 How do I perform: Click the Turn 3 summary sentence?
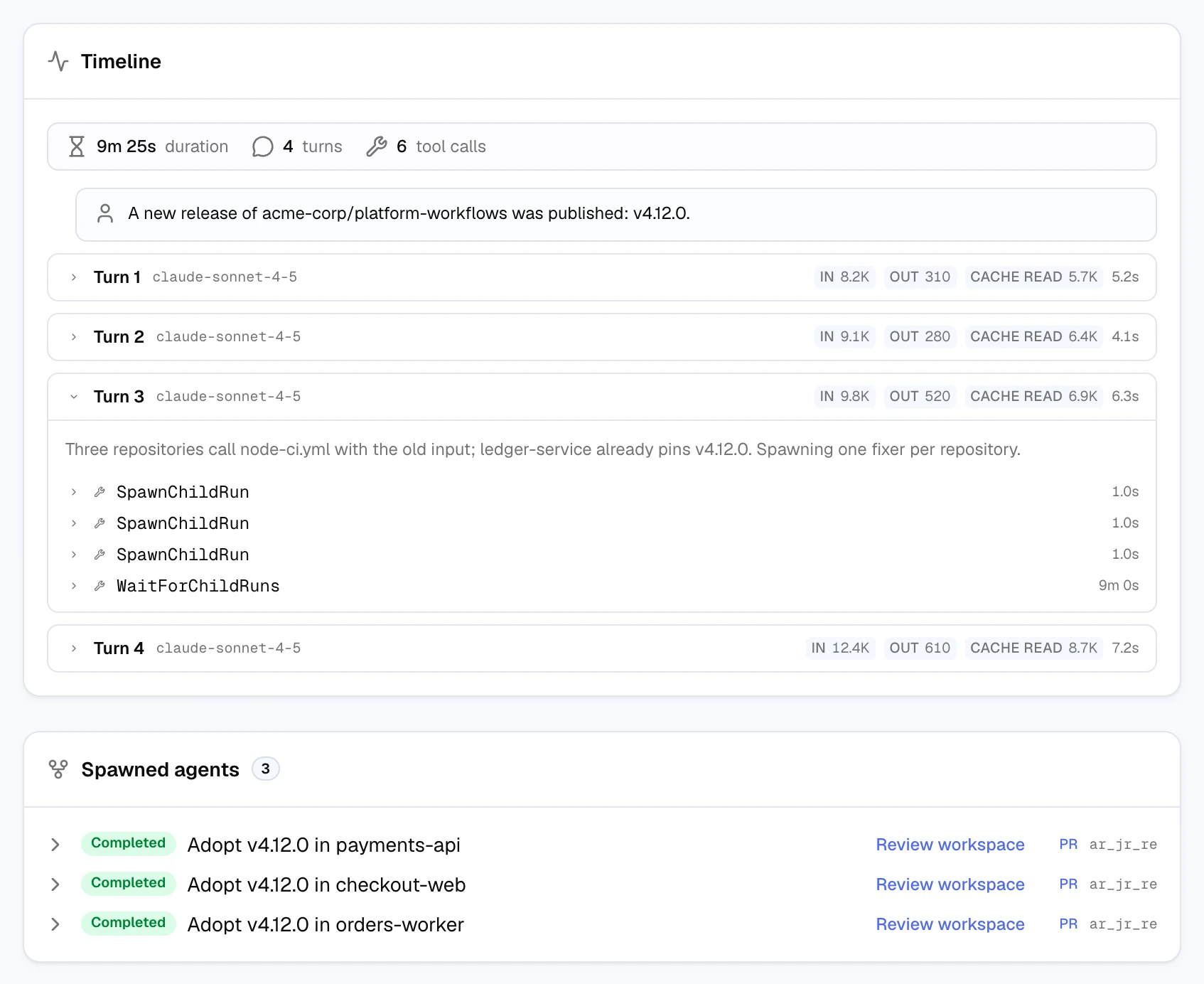pyautogui.click(x=543, y=449)
